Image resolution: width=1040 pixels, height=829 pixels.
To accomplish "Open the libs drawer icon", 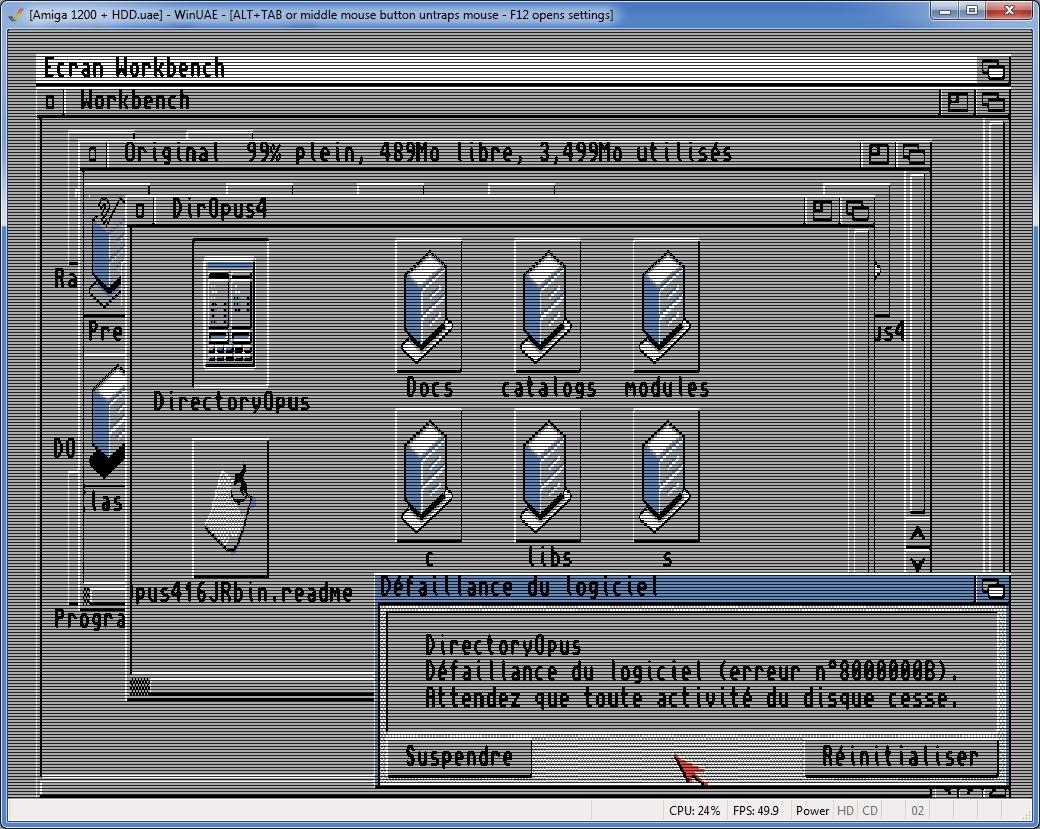I will click(x=547, y=476).
